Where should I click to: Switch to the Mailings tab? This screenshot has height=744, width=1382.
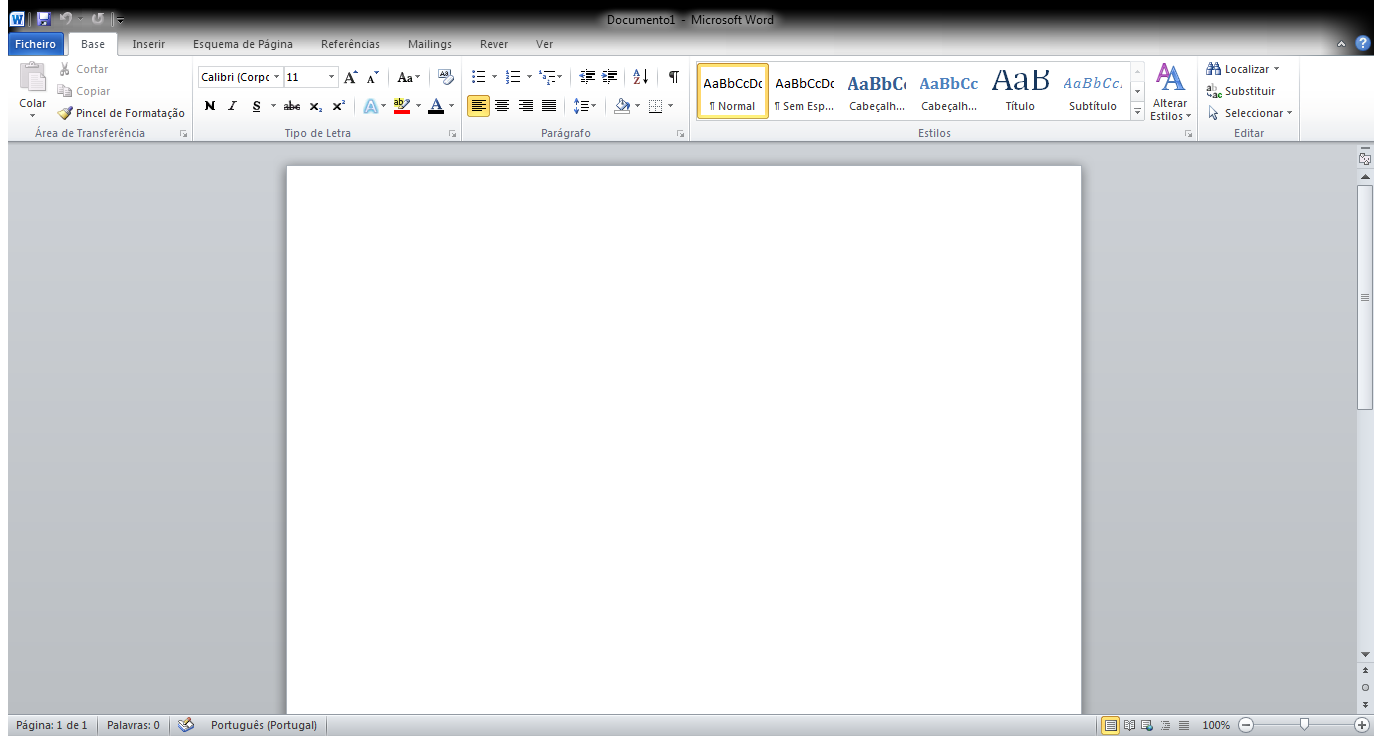430,44
